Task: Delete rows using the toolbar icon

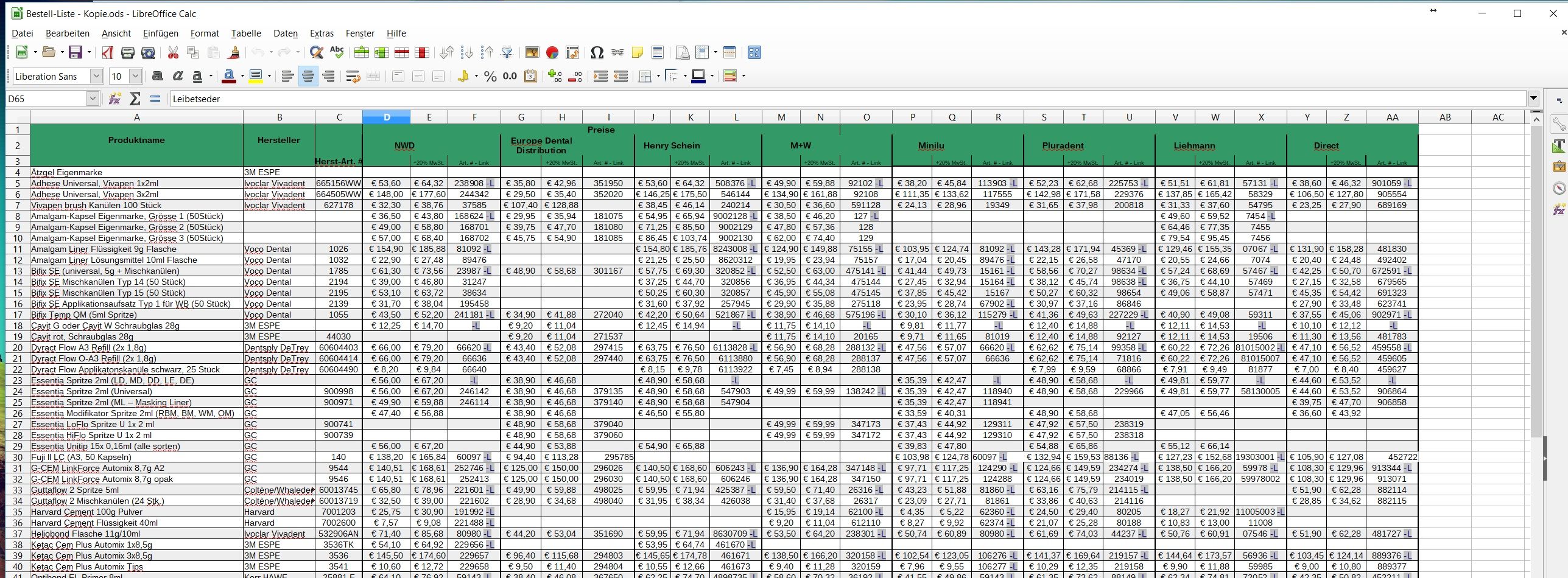Action: (x=402, y=53)
